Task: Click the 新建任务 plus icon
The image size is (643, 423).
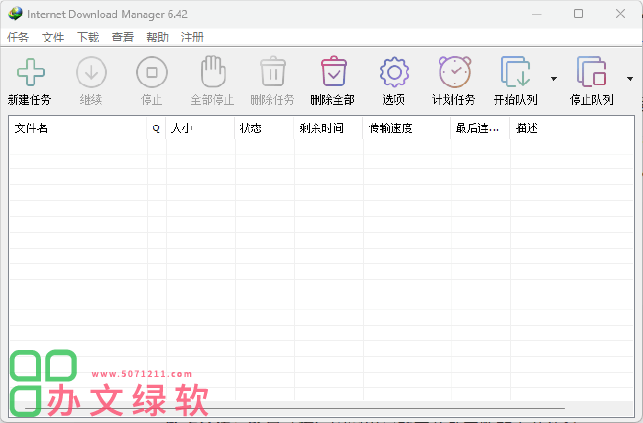Action: click(31, 72)
